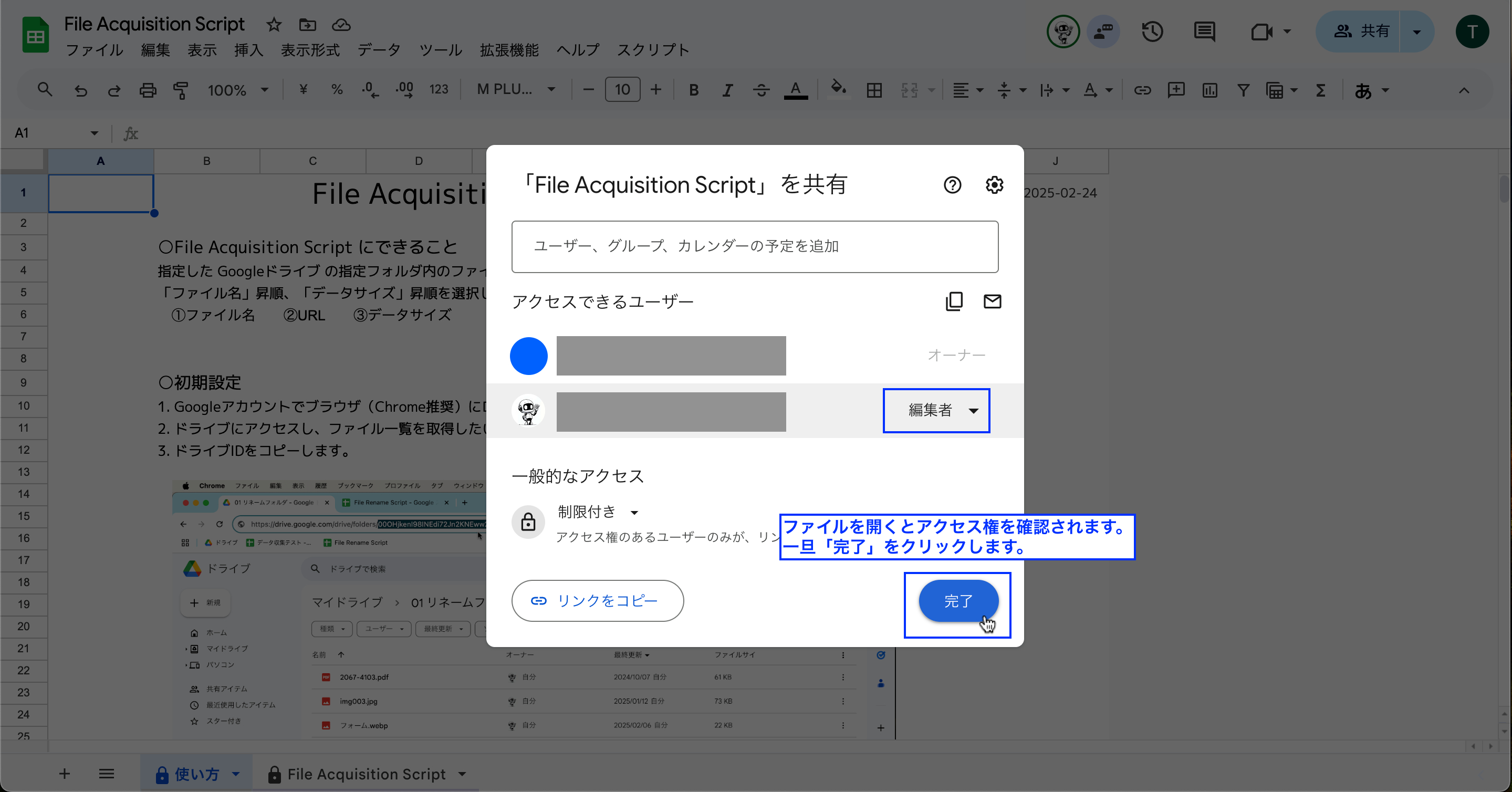Open 表示形式 menu
This screenshot has height=792, width=1512.
click(310, 50)
